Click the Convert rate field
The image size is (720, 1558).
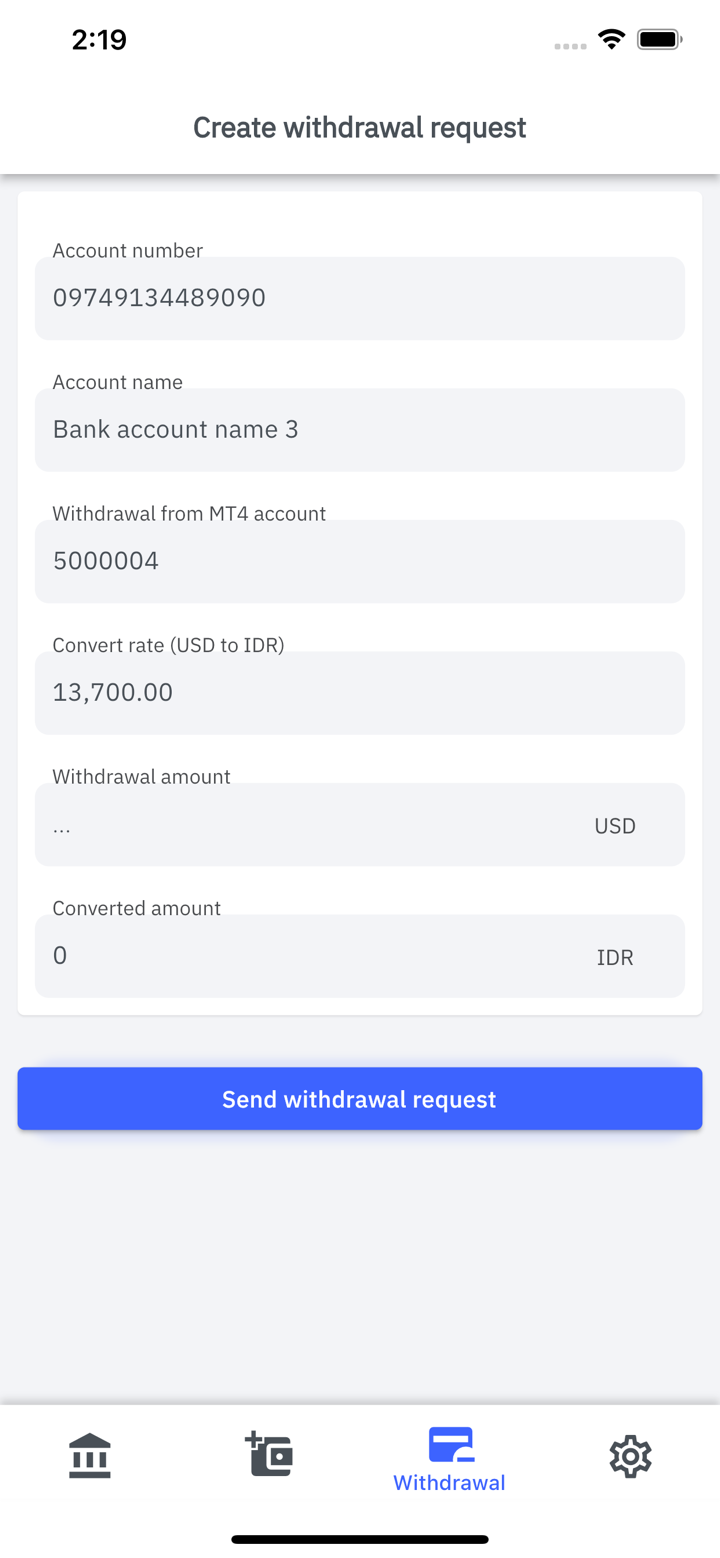tap(360, 692)
